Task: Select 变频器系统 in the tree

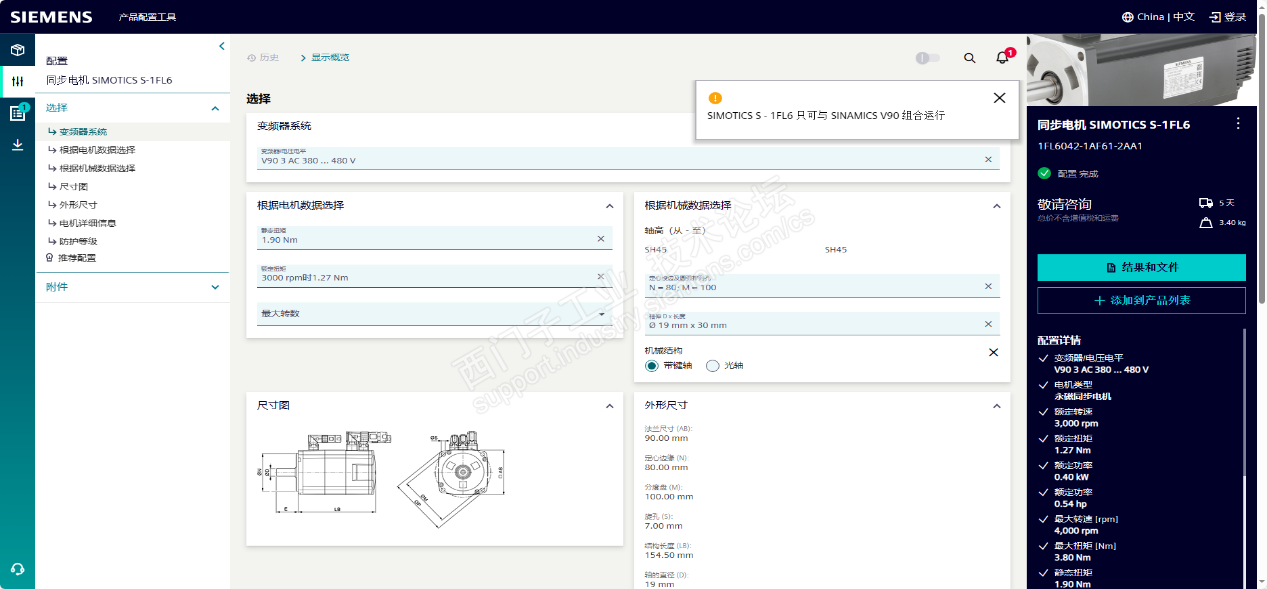Action: [83, 132]
